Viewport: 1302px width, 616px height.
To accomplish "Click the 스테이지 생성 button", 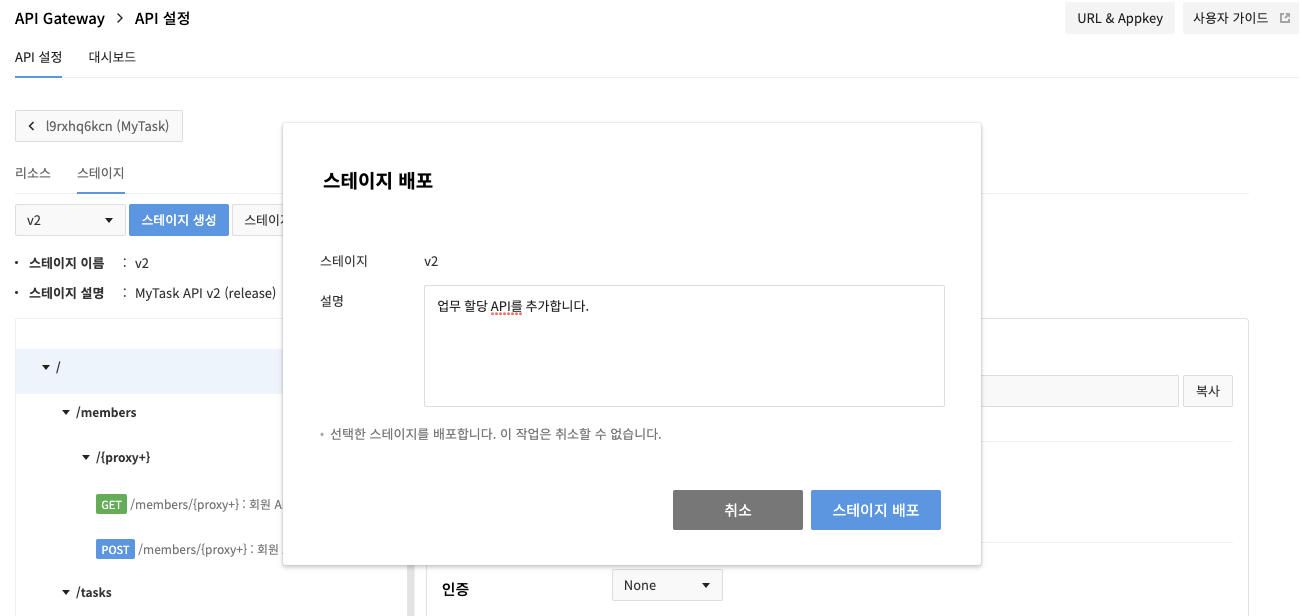I will point(179,220).
